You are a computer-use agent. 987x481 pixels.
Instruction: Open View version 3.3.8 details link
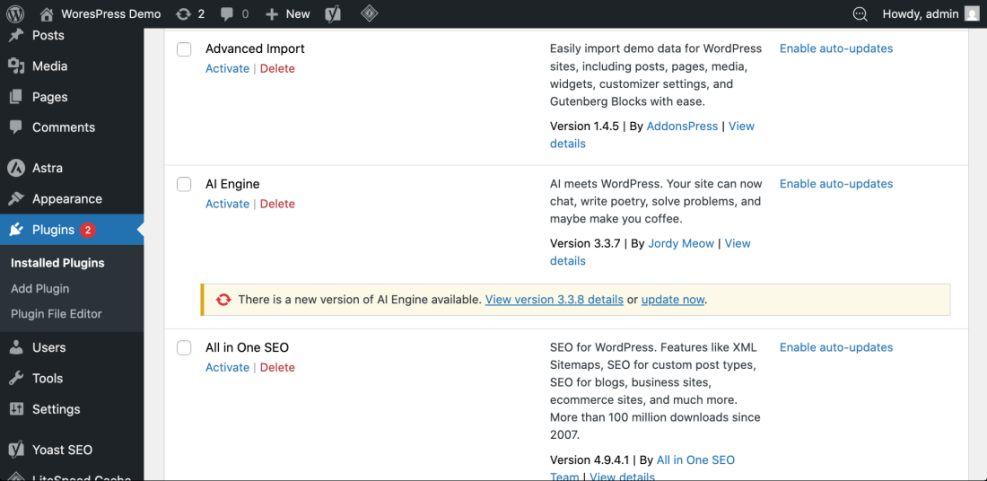[x=554, y=300]
